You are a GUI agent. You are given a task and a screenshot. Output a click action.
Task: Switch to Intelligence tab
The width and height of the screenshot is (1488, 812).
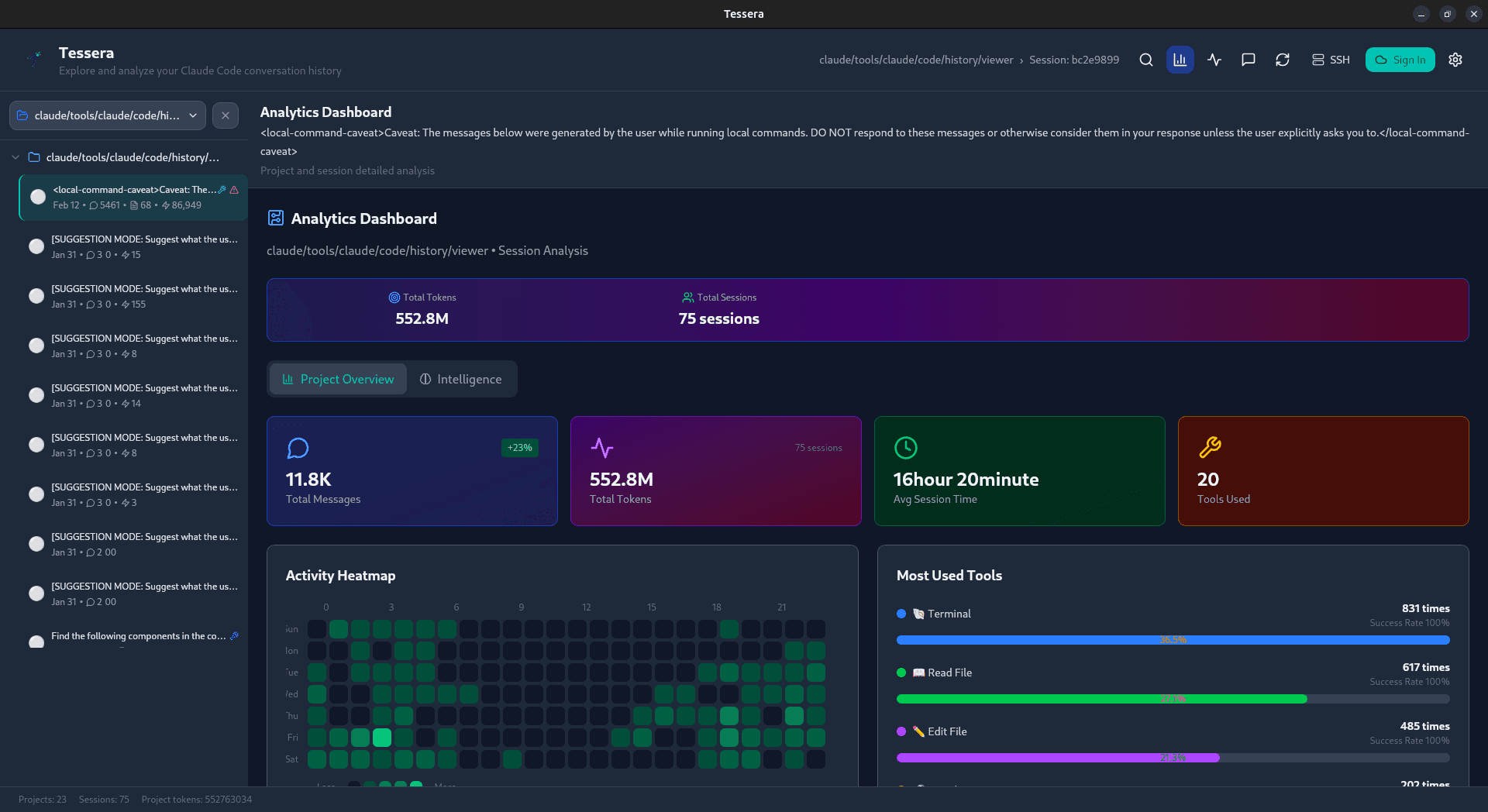(460, 379)
